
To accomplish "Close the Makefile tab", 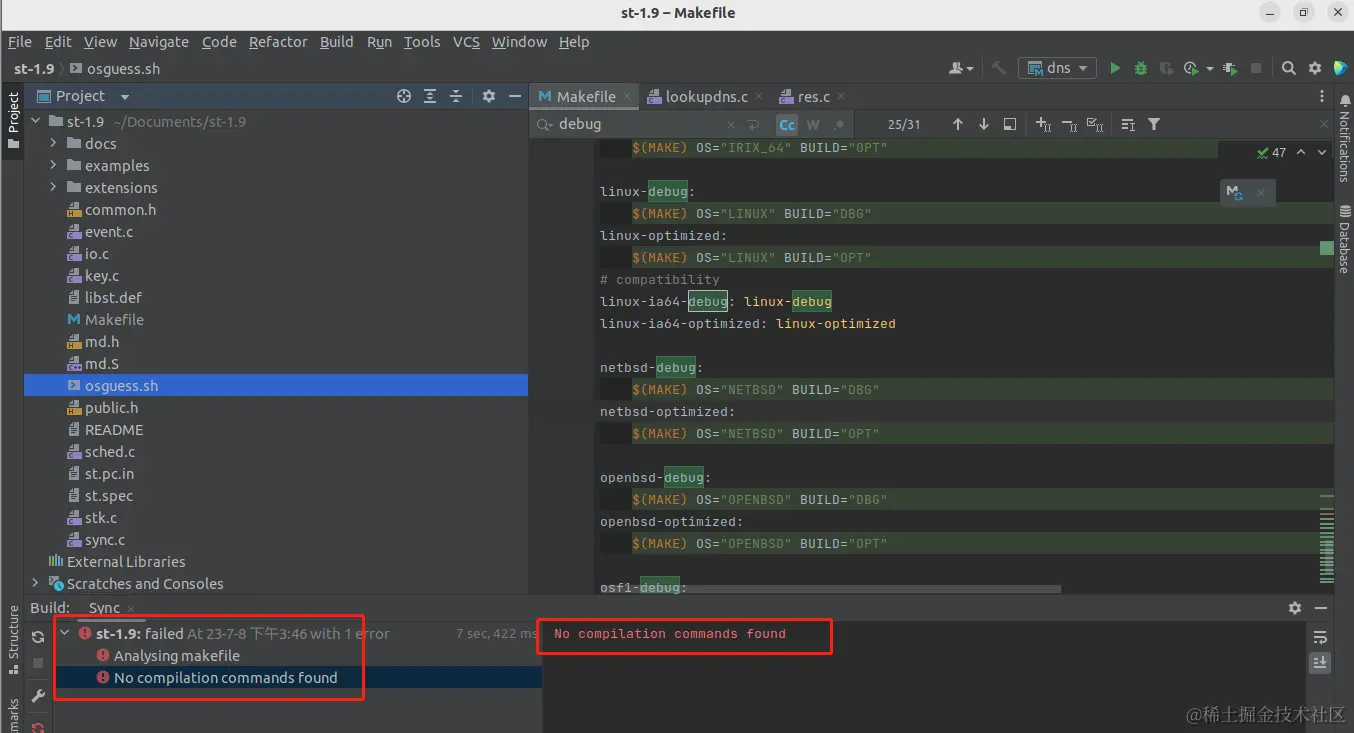I will point(628,97).
